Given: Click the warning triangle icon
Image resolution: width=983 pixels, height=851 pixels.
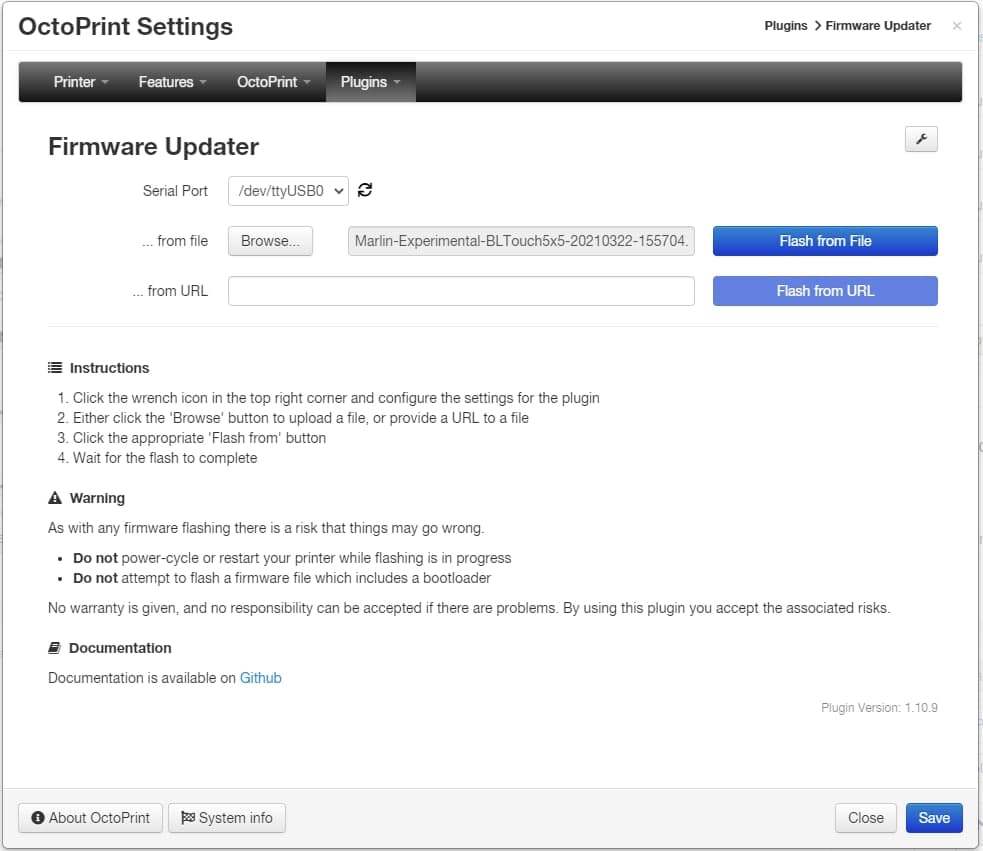Looking at the screenshot, I should tap(55, 498).
